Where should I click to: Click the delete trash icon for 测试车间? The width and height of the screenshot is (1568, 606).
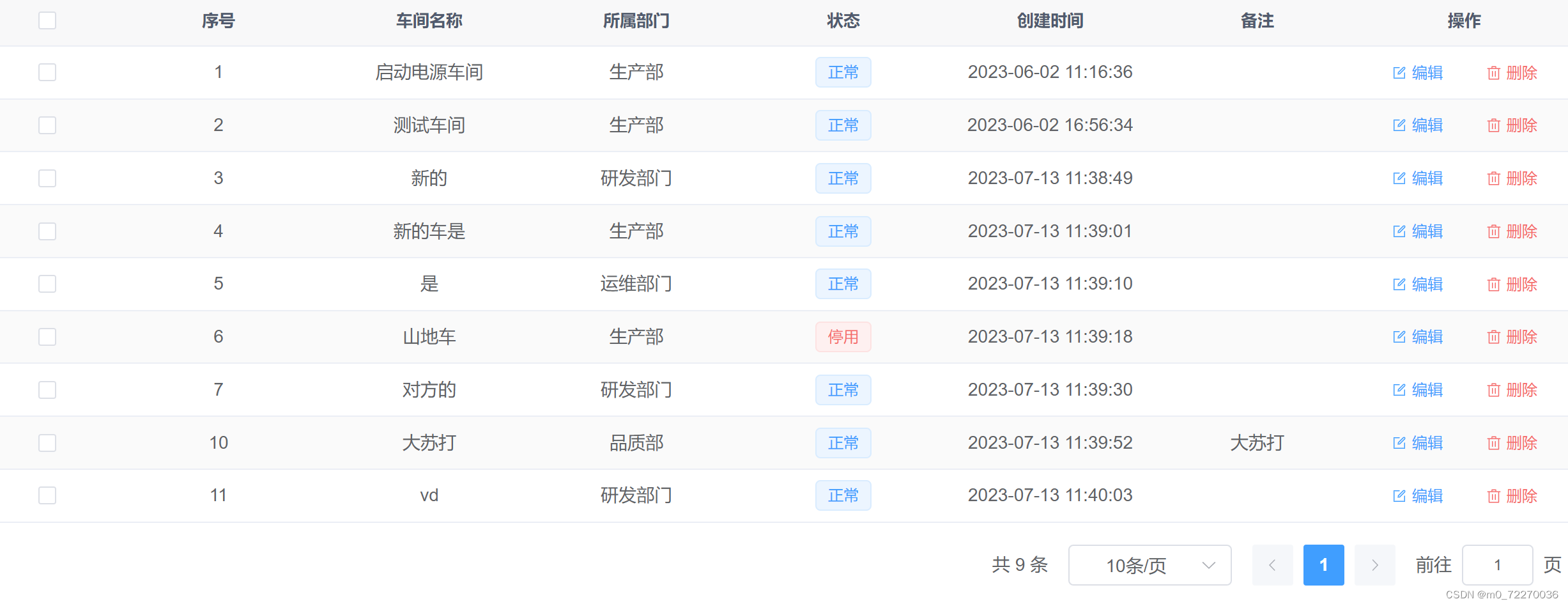(x=1493, y=125)
